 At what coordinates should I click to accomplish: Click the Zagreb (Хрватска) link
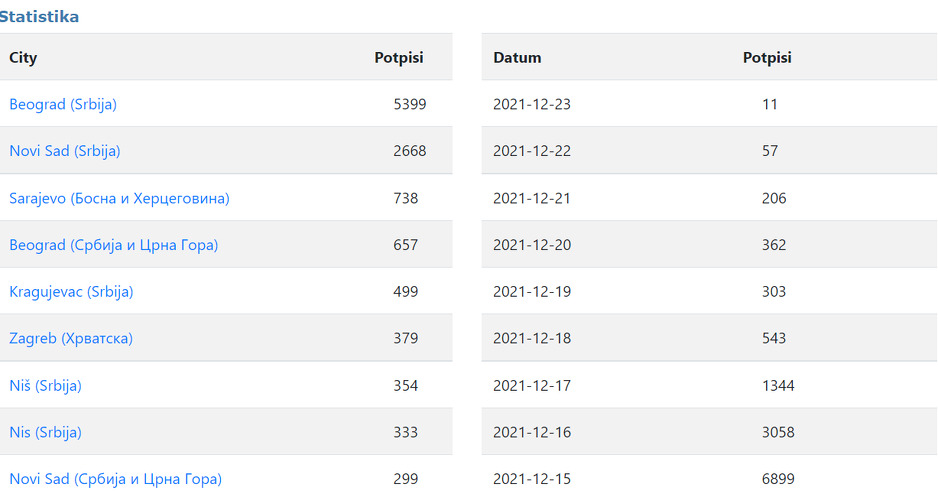click(x=71, y=338)
